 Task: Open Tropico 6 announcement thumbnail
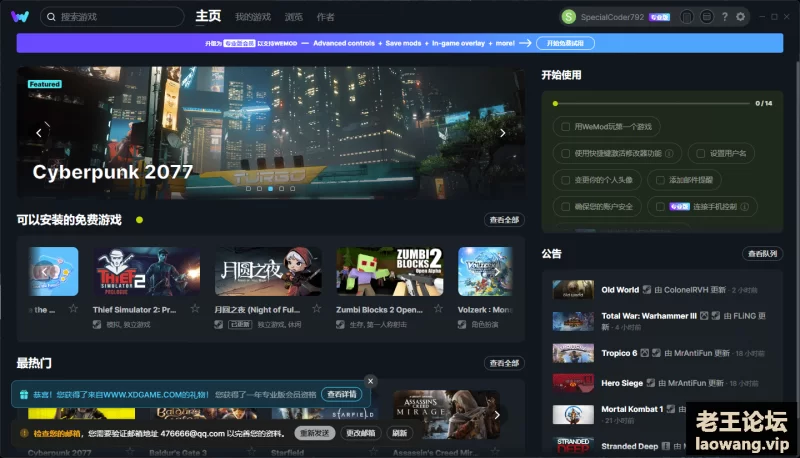point(573,353)
